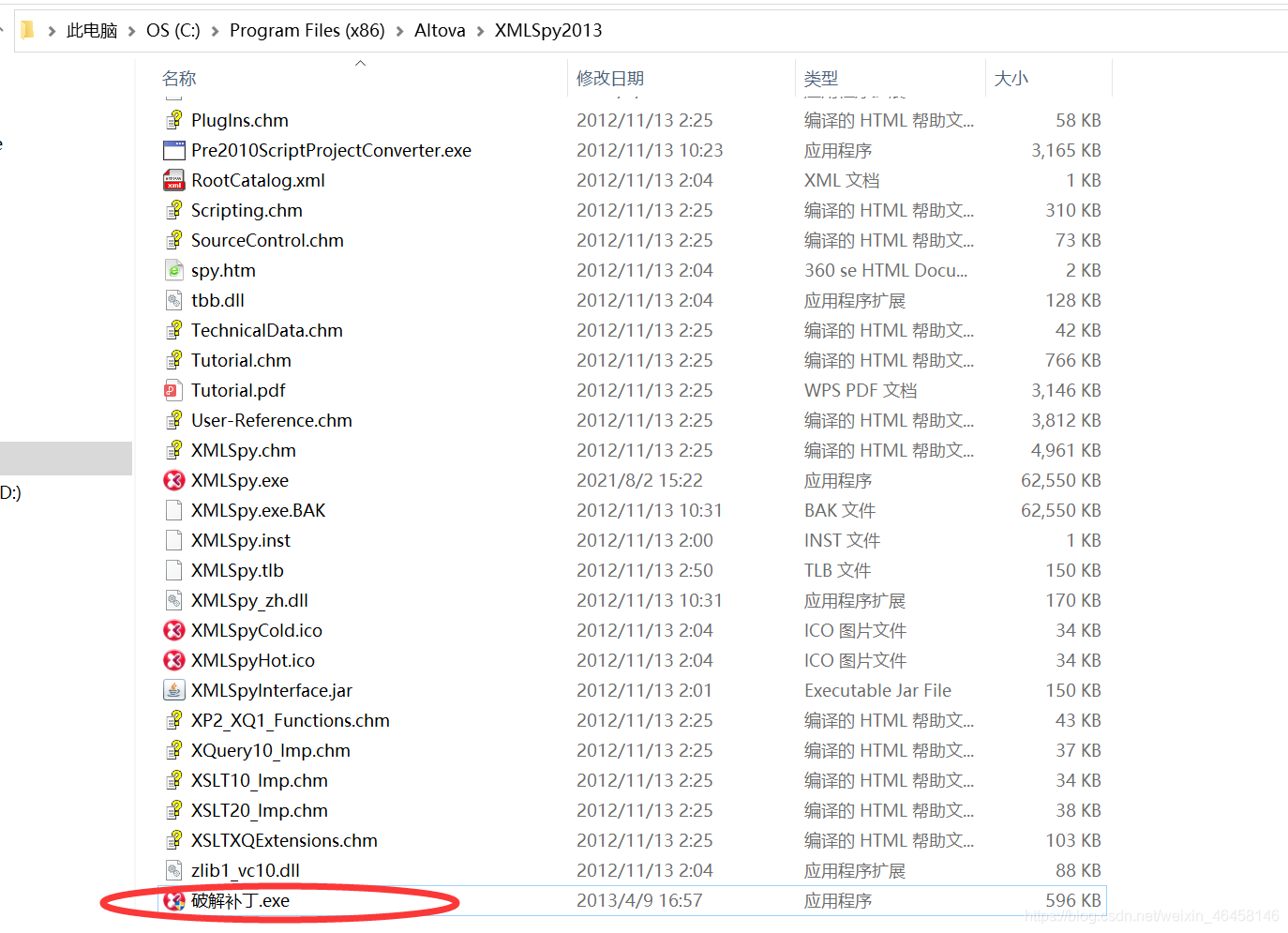This screenshot has width=1288, height=933.
Task: Click the XMLSpy.exe application icon
Action: tap(174, 480)
